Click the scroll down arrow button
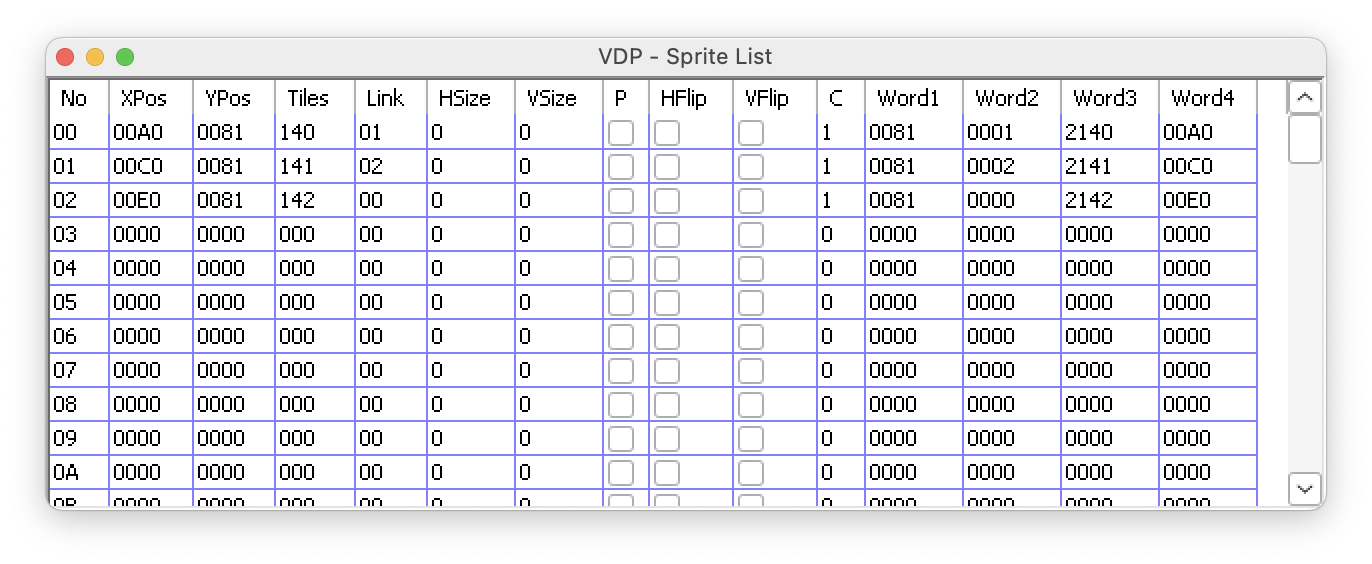Viewport: 1372px width, 564px height. coord(1305,488)
